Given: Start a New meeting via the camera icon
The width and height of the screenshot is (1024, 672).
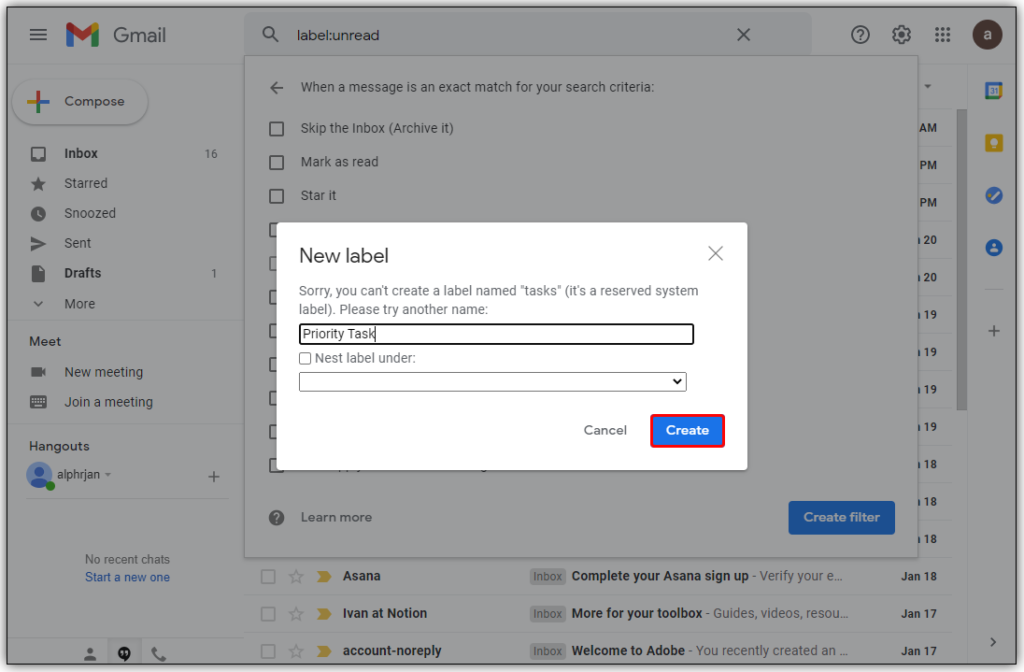Looking at the screenshot, I should coord(37,371).
